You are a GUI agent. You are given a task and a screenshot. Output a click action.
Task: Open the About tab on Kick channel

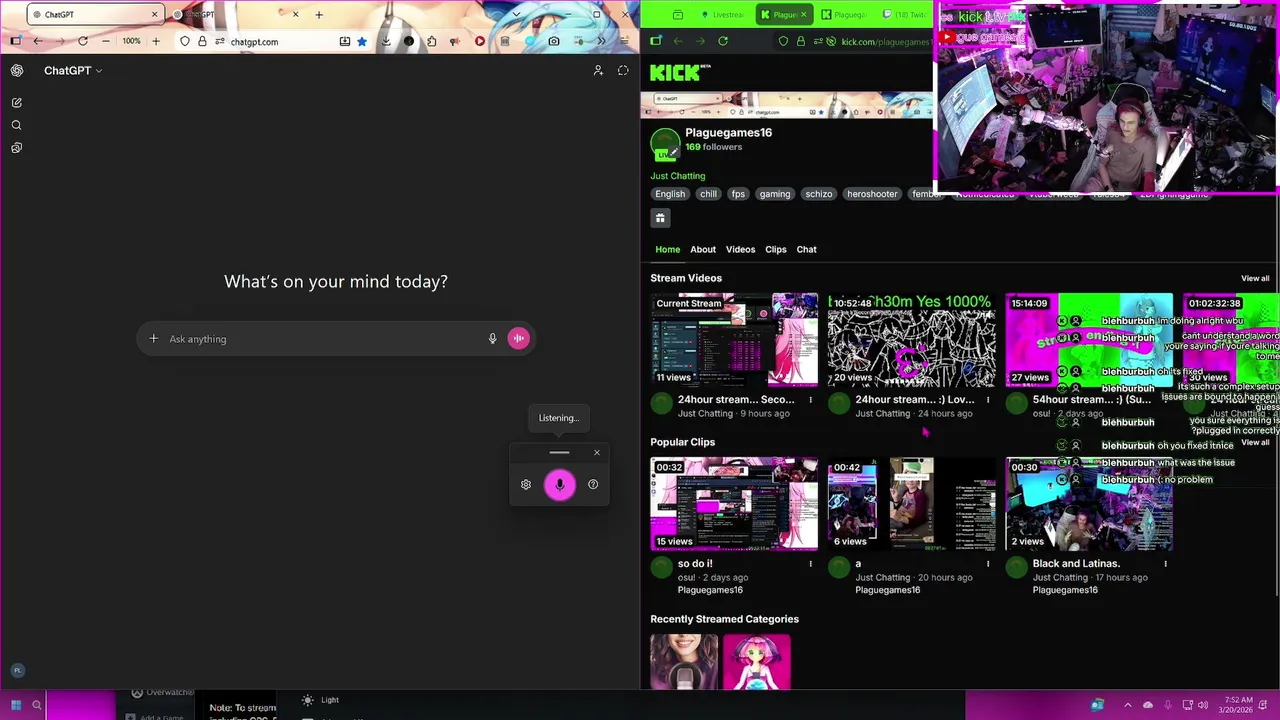pyautogui.click(x=703, y=249)
